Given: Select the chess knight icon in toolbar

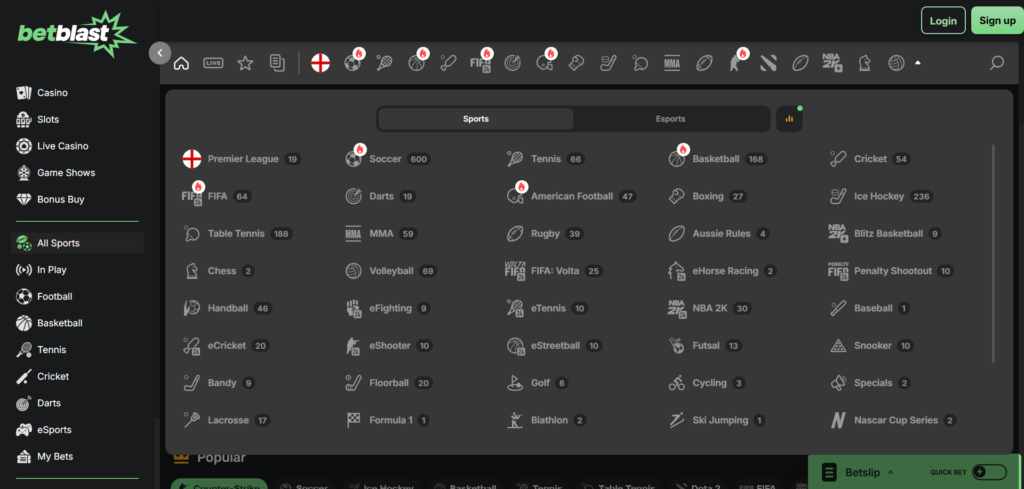Looking at the screenshot, I should [x=864, y=63].
